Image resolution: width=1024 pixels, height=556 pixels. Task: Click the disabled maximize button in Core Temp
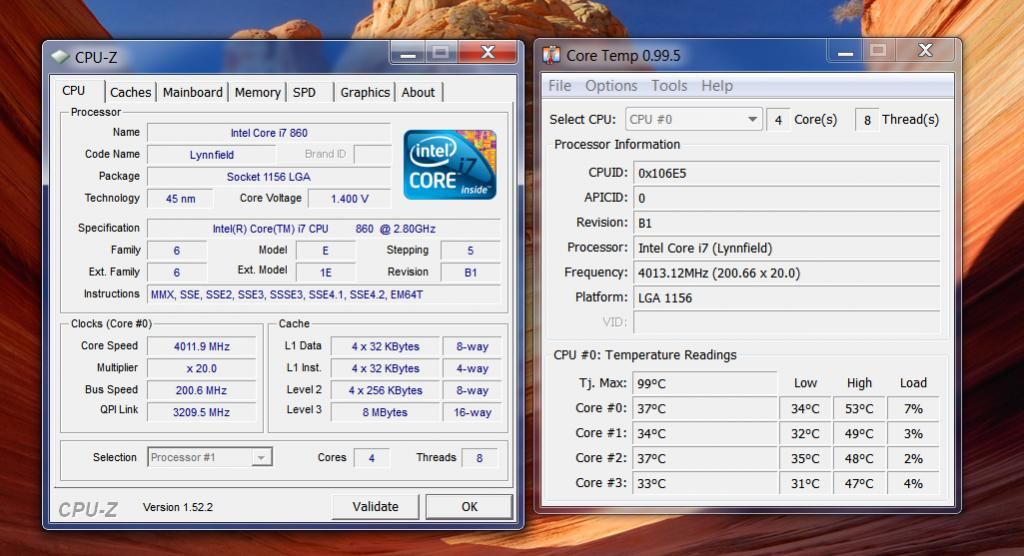[878, 51]
